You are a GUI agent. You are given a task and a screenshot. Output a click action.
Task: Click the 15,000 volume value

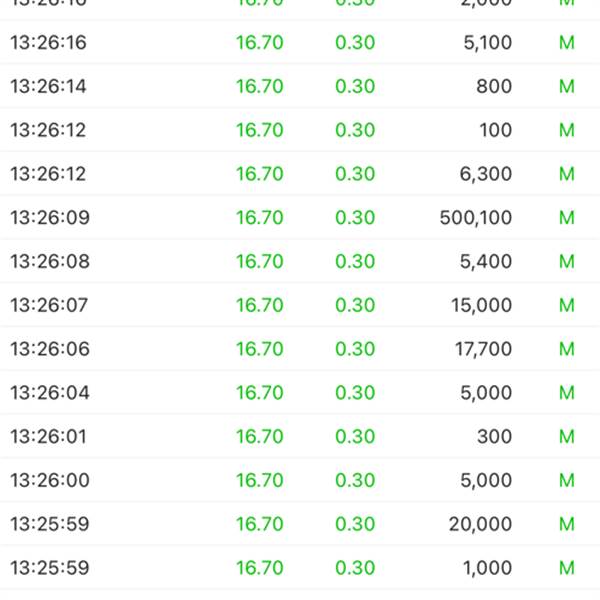tap(481, 305)
